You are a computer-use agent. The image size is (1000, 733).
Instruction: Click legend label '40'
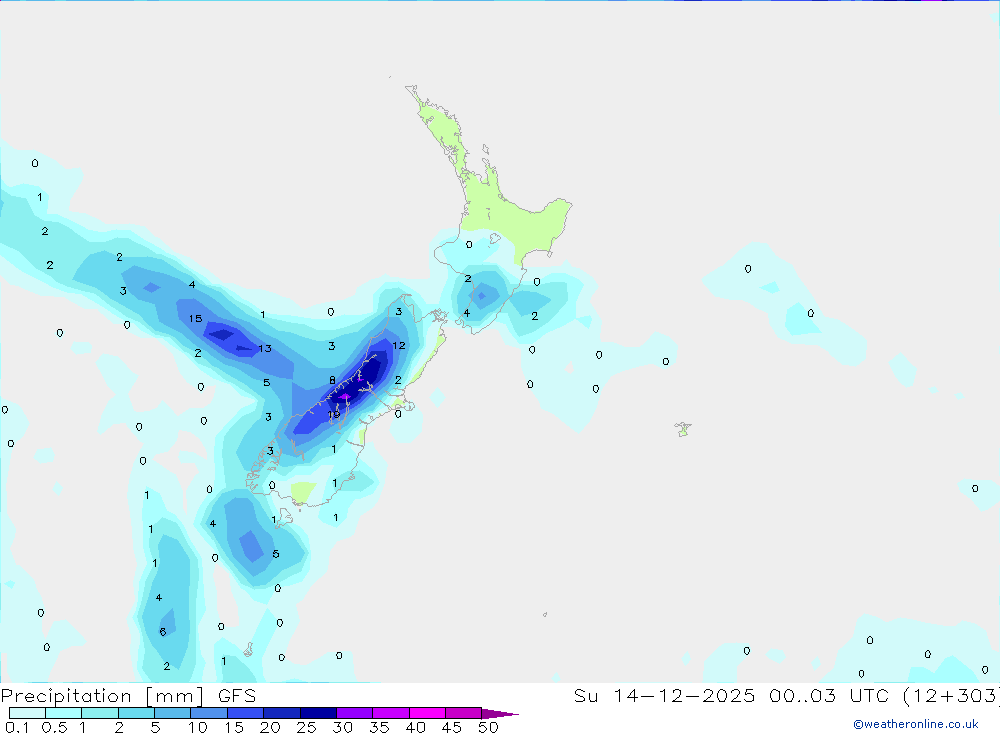(x=415, y=727)
